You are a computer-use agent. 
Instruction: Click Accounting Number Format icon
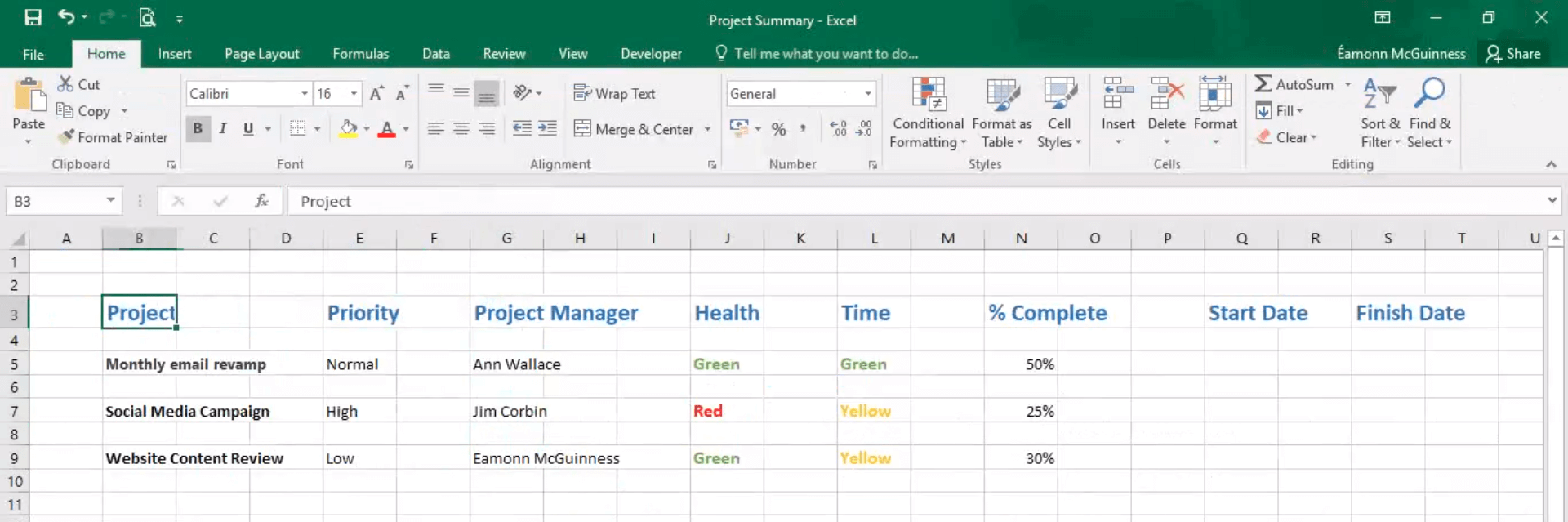pos(740,128)
